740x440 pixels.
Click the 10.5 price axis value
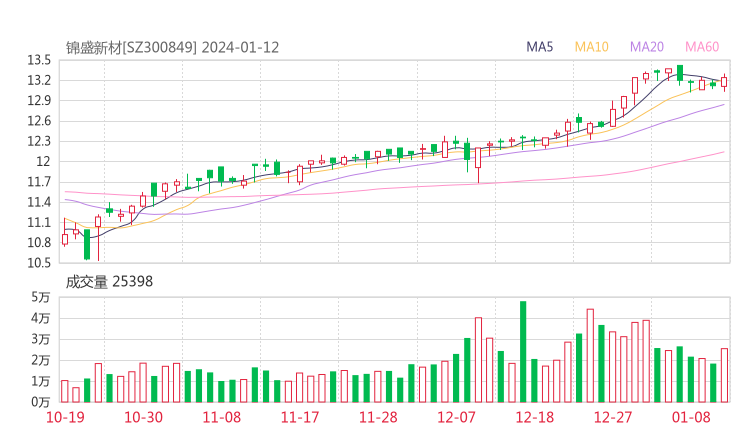[x=39, y=263]
